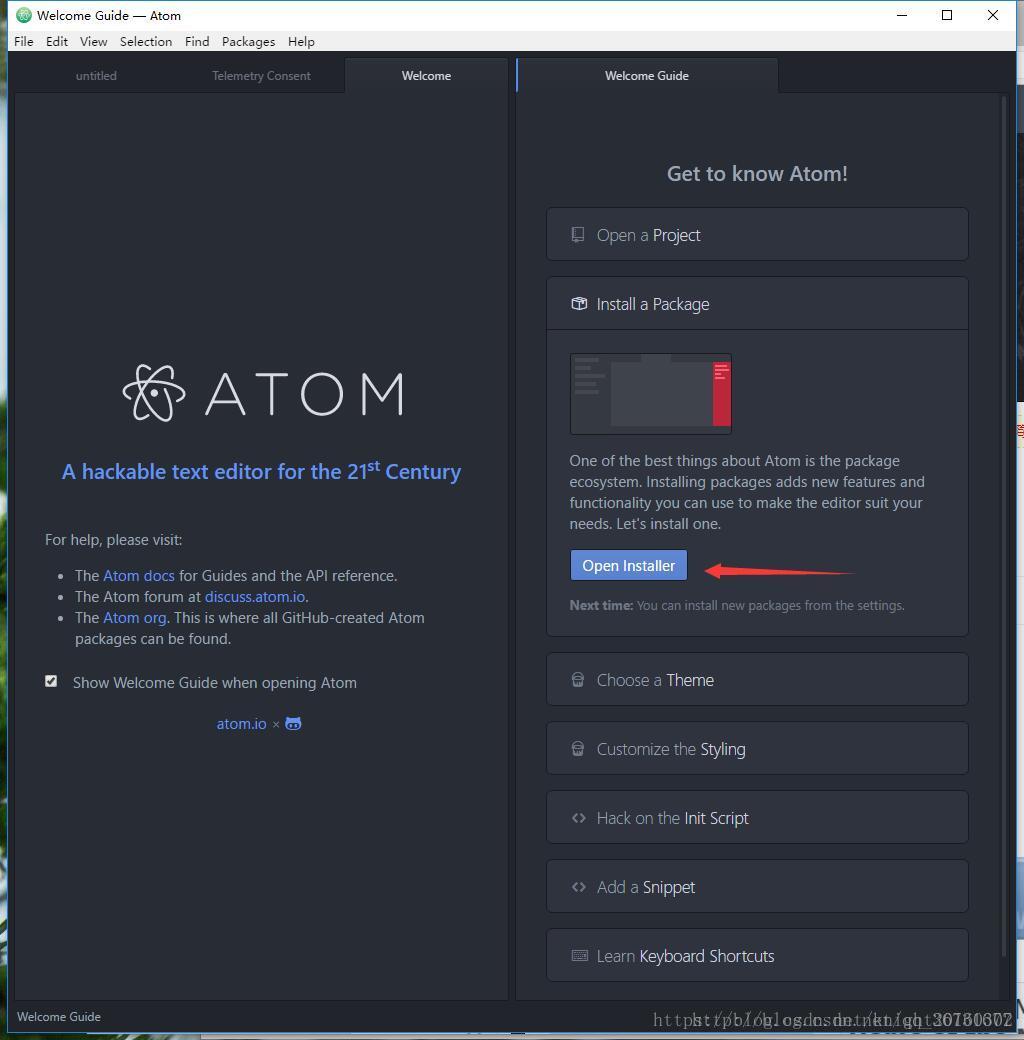Viewport: 1024px width, 1040px height.
Task: Close the Atom window
Action: pos(993,15)
